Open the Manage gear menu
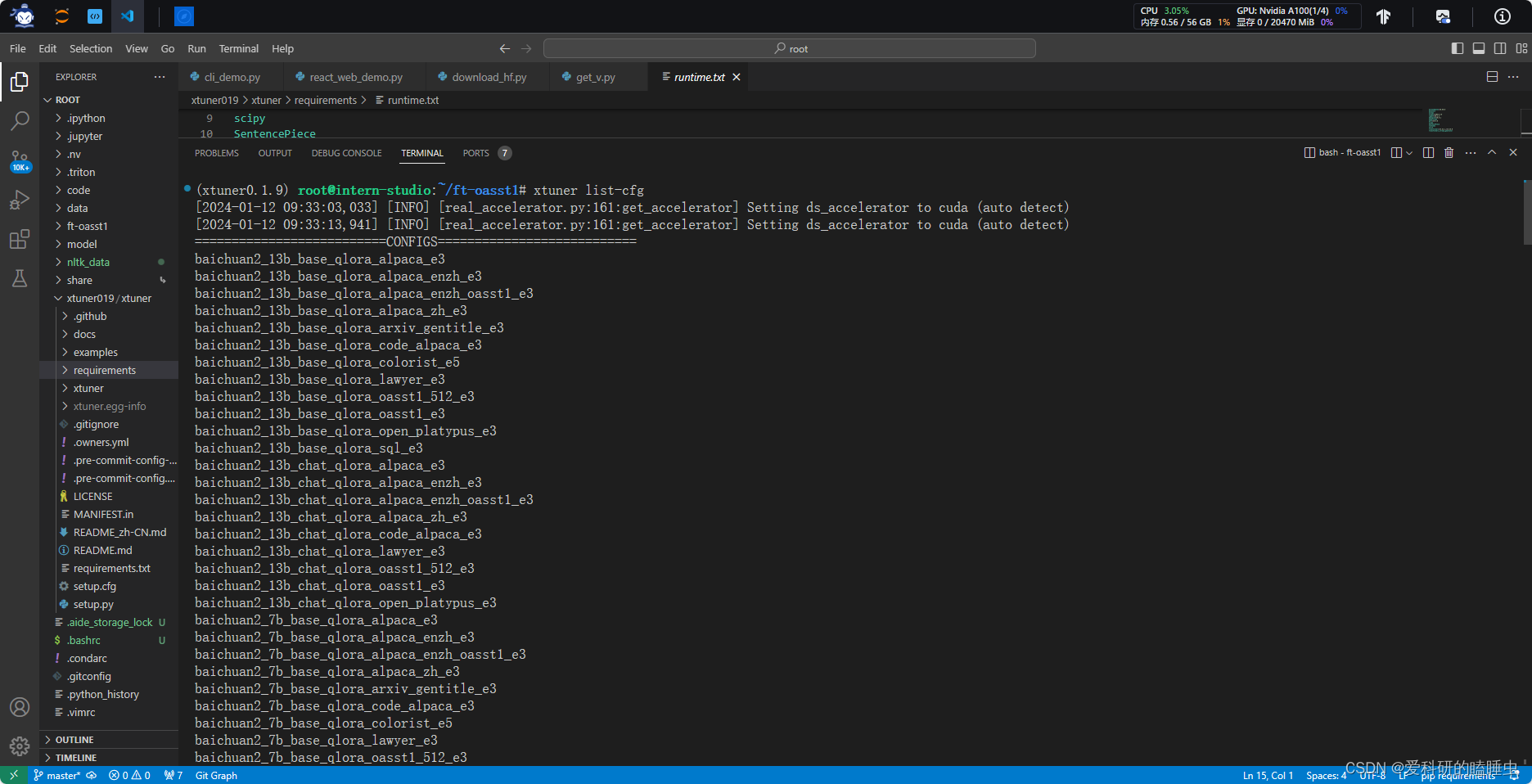1532x784 pixels. click(x=20, y=746)
